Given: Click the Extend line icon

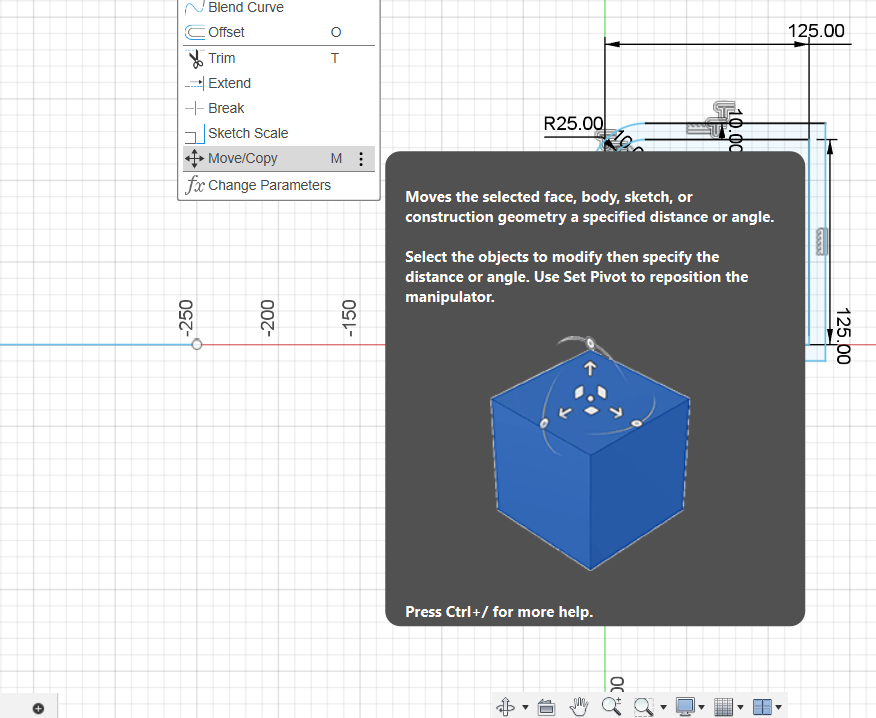Looking at the screenshot, I should click(194, 83).
